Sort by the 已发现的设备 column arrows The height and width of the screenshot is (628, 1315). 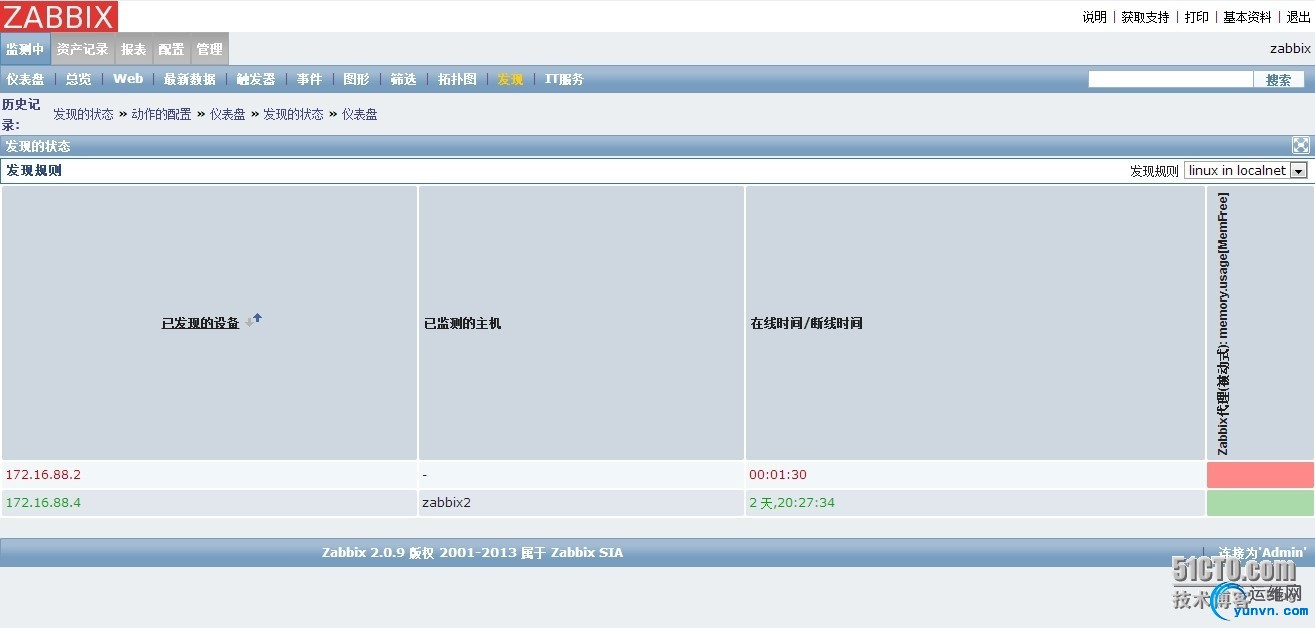pos(255,320)
